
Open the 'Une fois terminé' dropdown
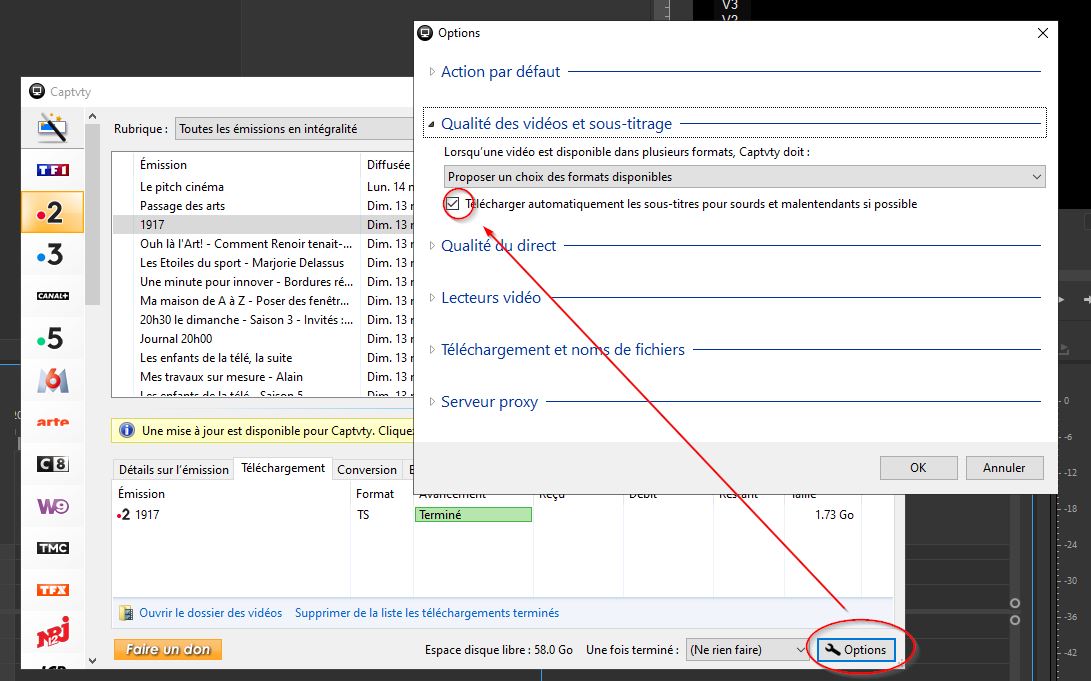746,650
